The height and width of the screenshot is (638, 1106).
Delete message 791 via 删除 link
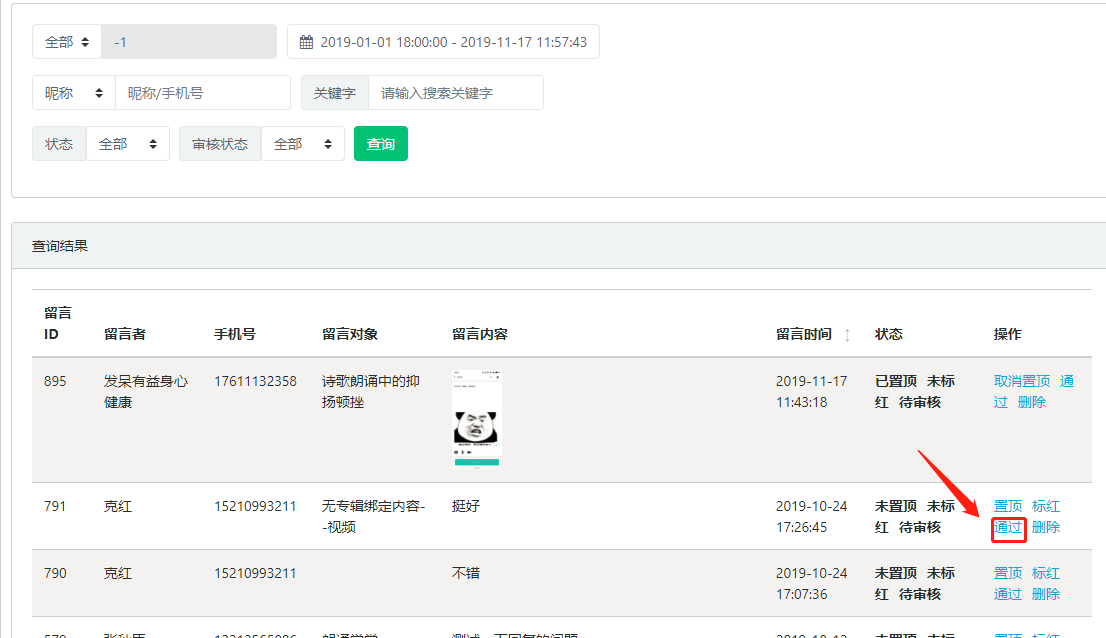click(1046, 527)
